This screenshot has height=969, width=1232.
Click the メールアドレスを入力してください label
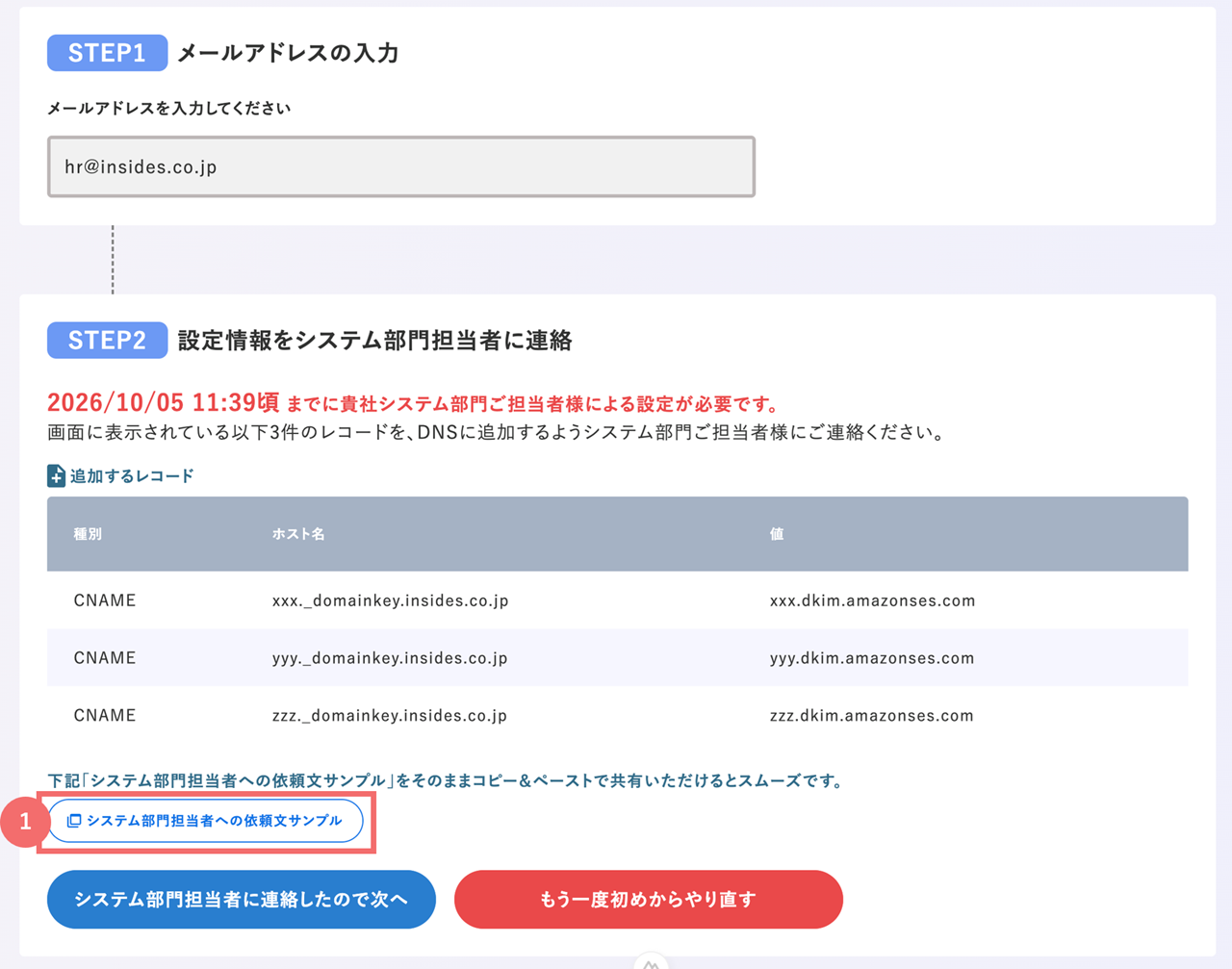[169, 109]
